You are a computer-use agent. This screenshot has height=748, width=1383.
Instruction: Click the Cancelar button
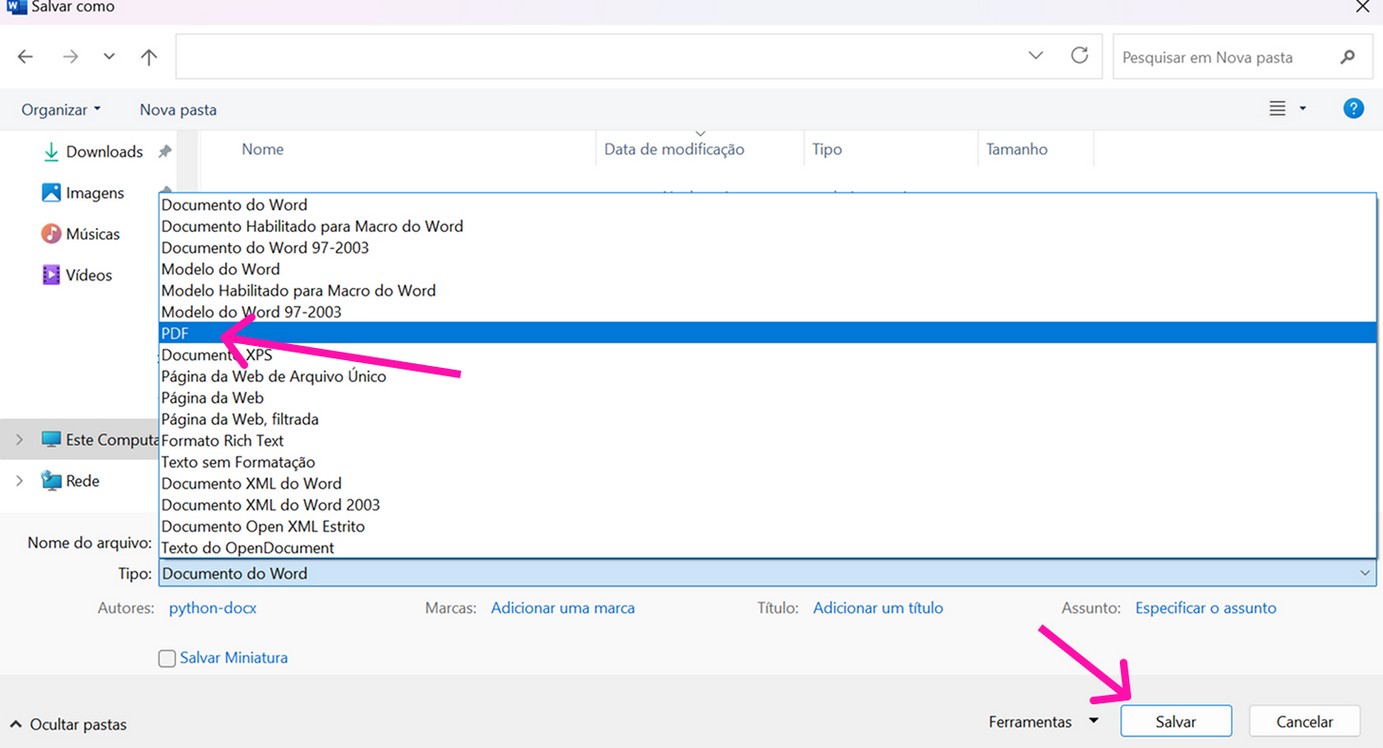click(x=1305, y=722)
